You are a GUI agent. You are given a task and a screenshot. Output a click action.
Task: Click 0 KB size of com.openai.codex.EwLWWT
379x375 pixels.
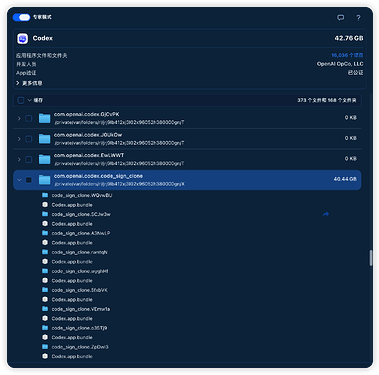pyautogui.click(x=351, y=159)
